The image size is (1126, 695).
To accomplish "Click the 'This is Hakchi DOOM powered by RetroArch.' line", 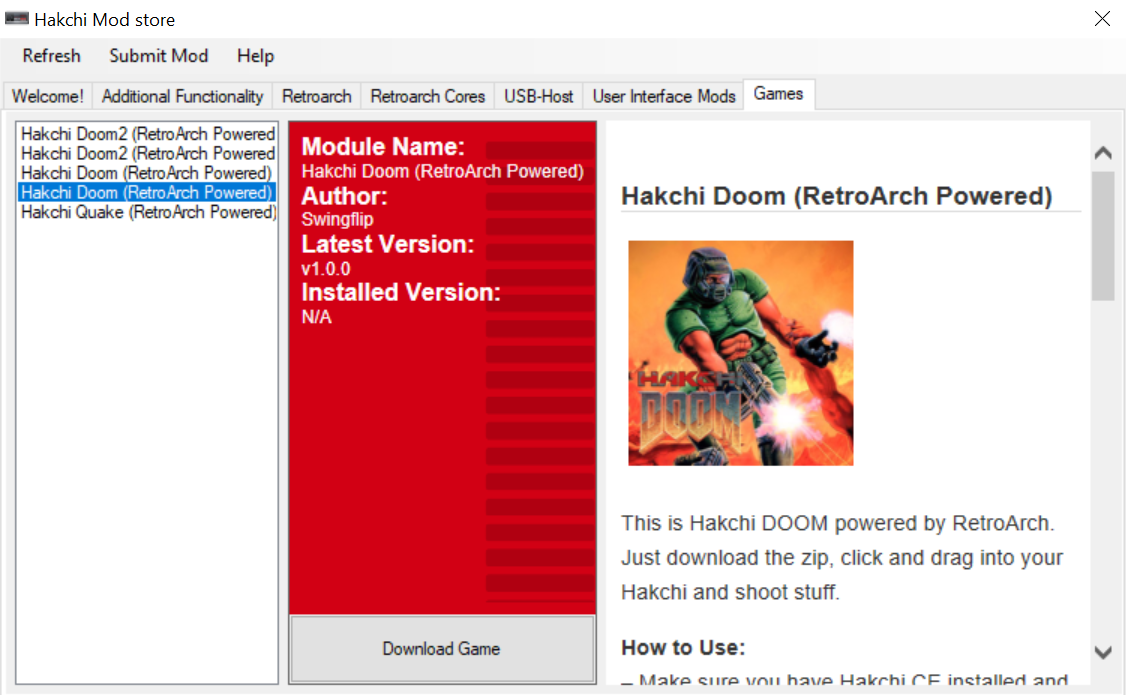I will point(837,523).
